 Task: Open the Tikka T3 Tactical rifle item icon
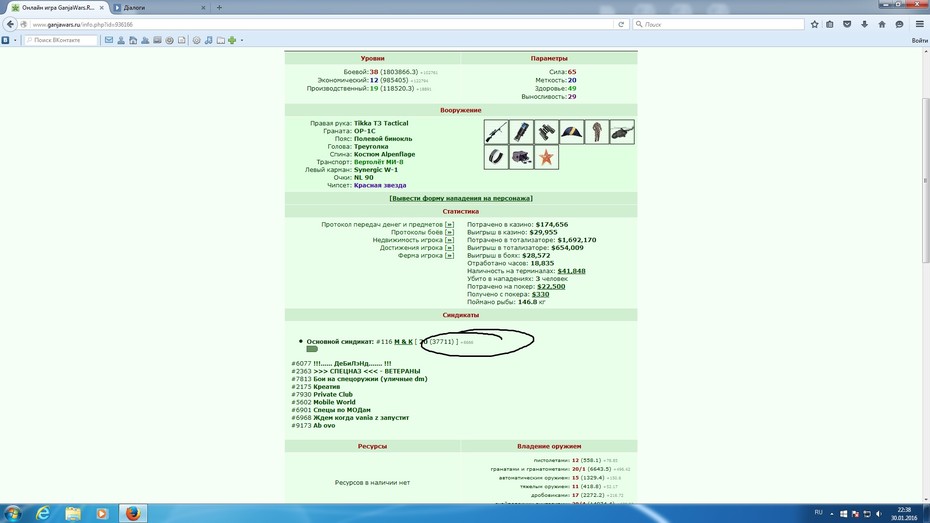tap(496, 132)
